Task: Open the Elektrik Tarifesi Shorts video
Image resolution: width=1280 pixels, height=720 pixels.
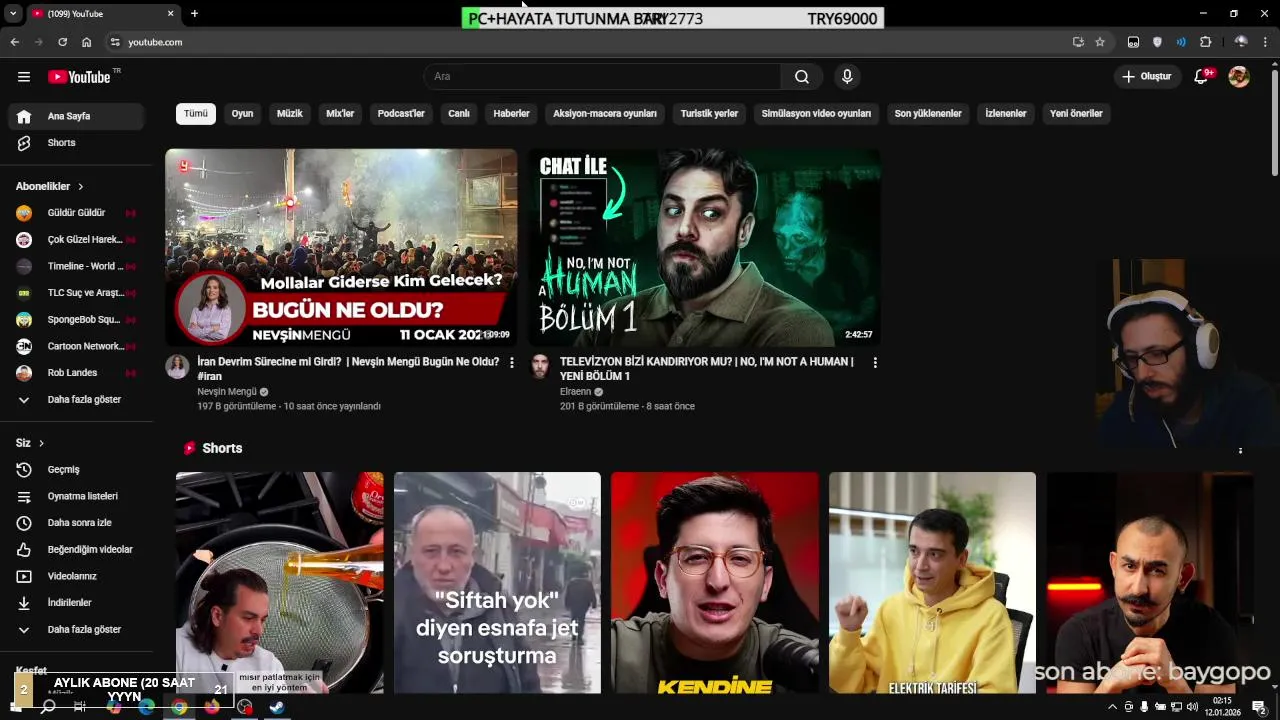Action: pos(932,583)
